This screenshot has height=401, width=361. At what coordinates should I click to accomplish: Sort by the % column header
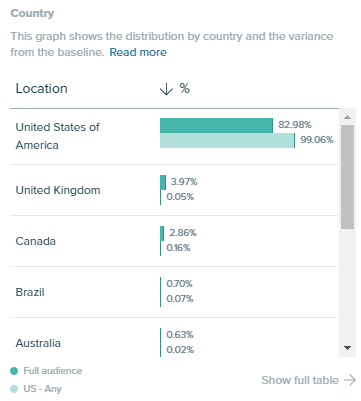coord(185,89)
